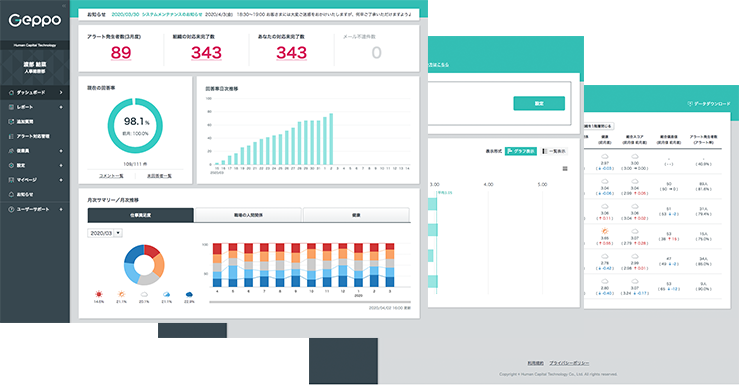Open the 利用規約 footer link
The width and height of the screenshot is (739, 385).
[535, 363]
